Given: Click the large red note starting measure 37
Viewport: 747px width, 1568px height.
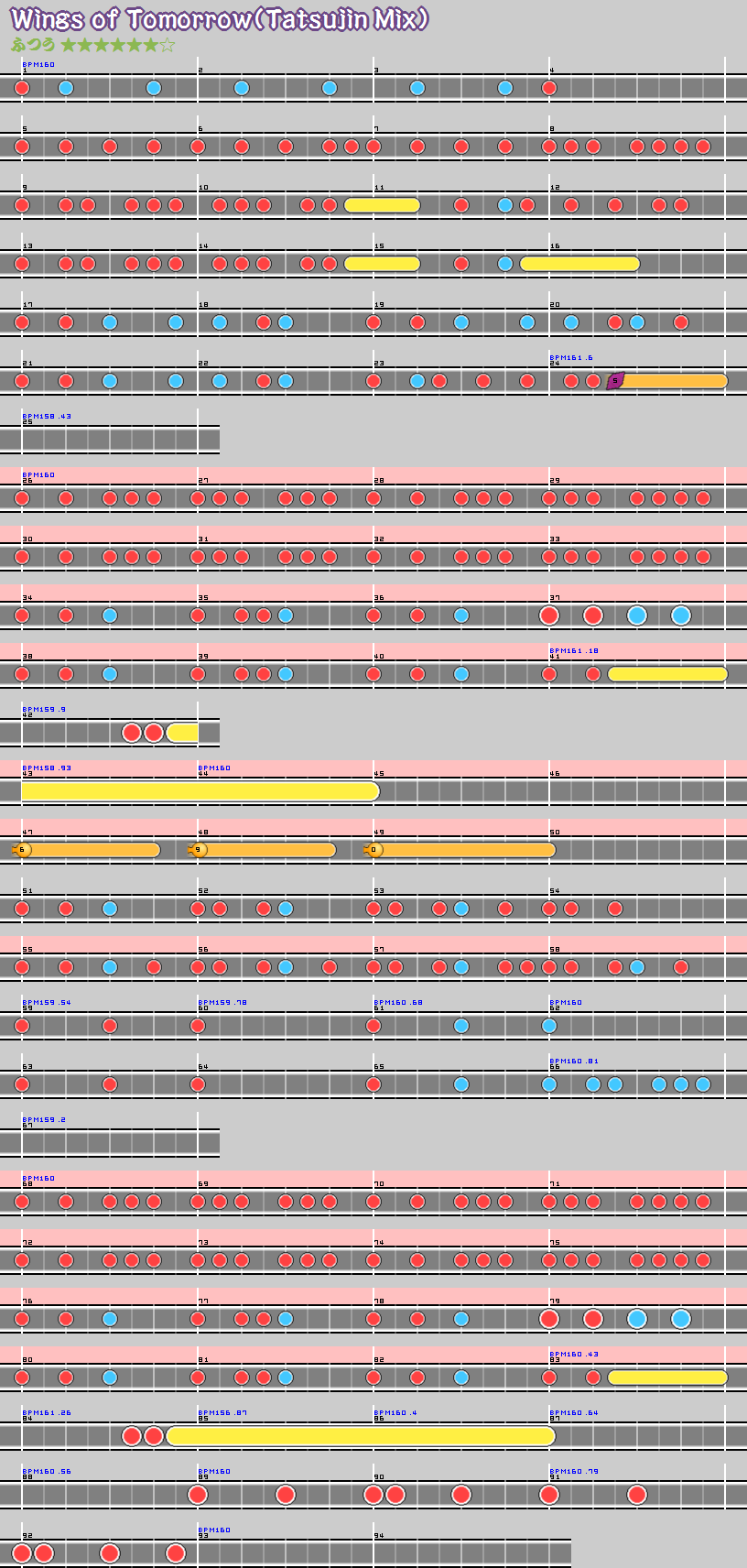Looking at the screenshot, I should pyautogui.click(x=549, y=615).
